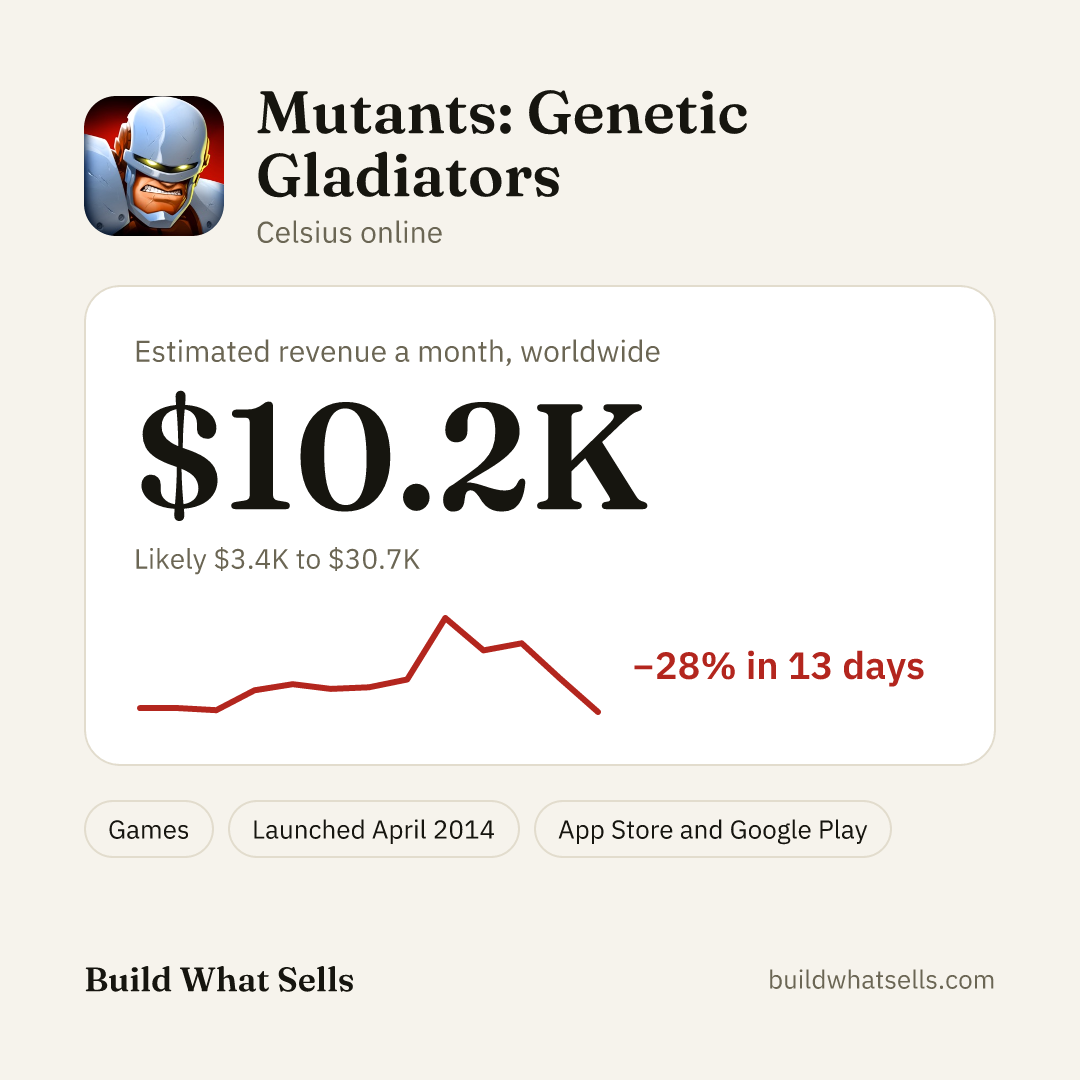Visit the buildwhatsells.com link
The height and width of the screenshot is (1080, 1080).
point(881,979)
